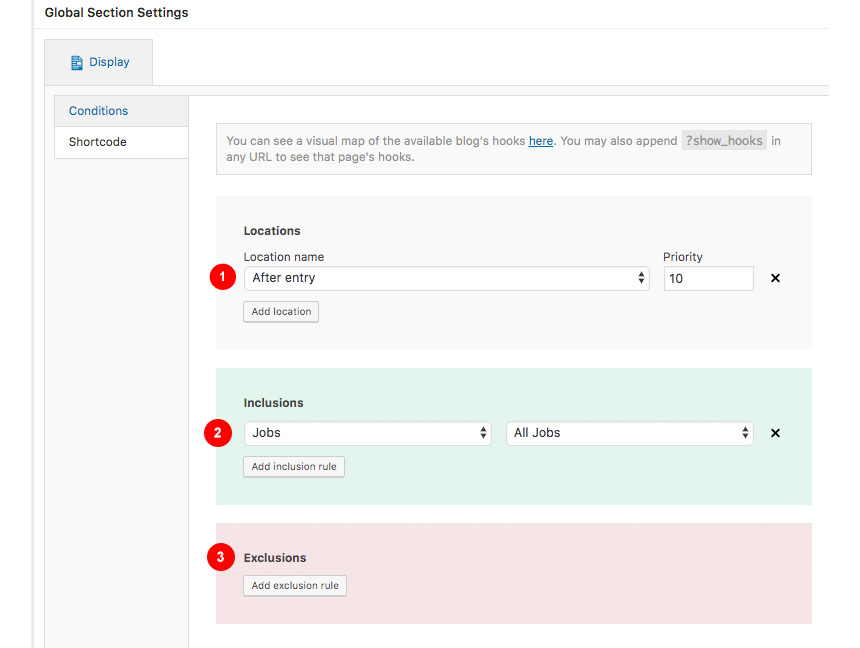The image size is (860, 648).
Task: Click the Exclusions heading
Action: point(275,558)
